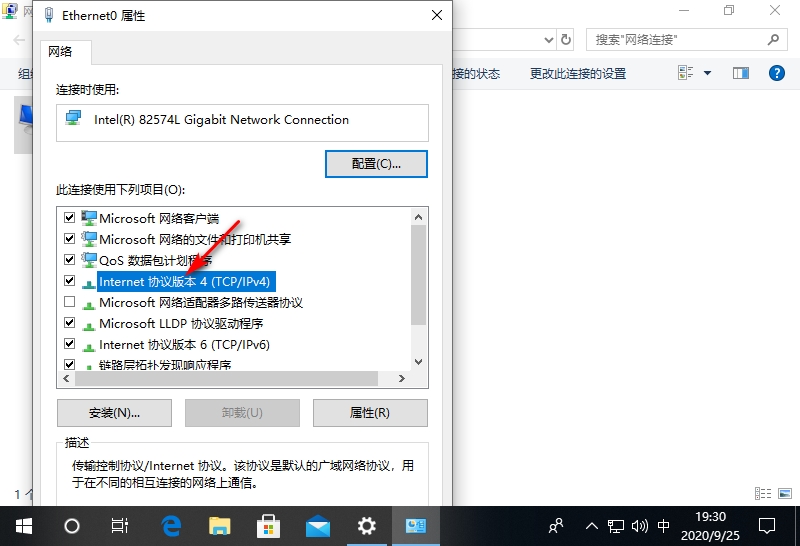Open the volume control tray icon
Screen dimensions: 800x546
coord(640,526)
